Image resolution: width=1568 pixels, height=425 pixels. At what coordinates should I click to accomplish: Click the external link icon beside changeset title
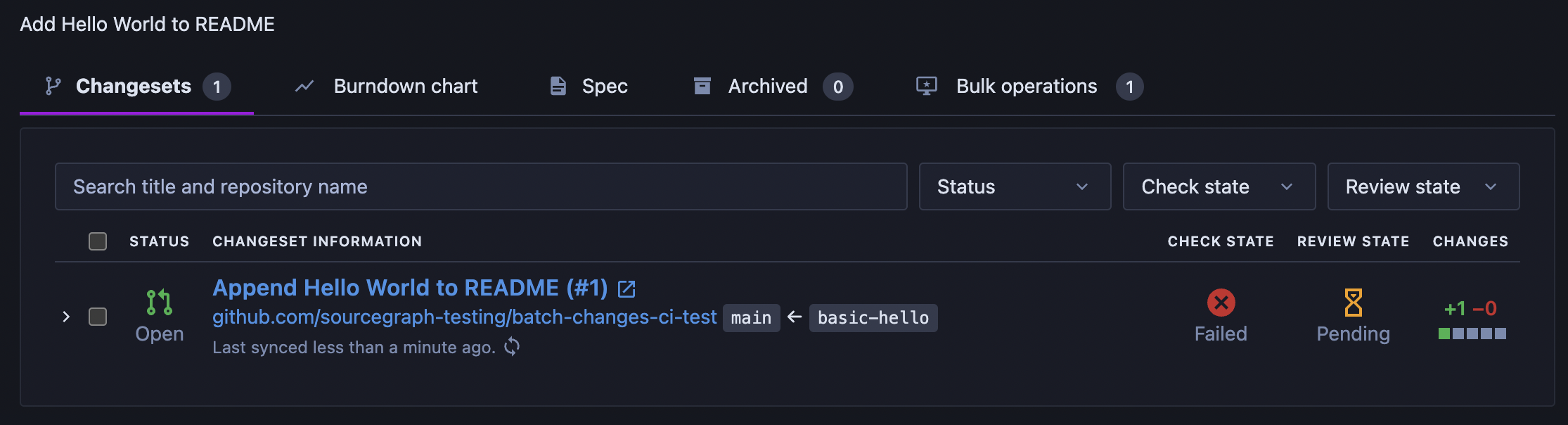point(626,288)
